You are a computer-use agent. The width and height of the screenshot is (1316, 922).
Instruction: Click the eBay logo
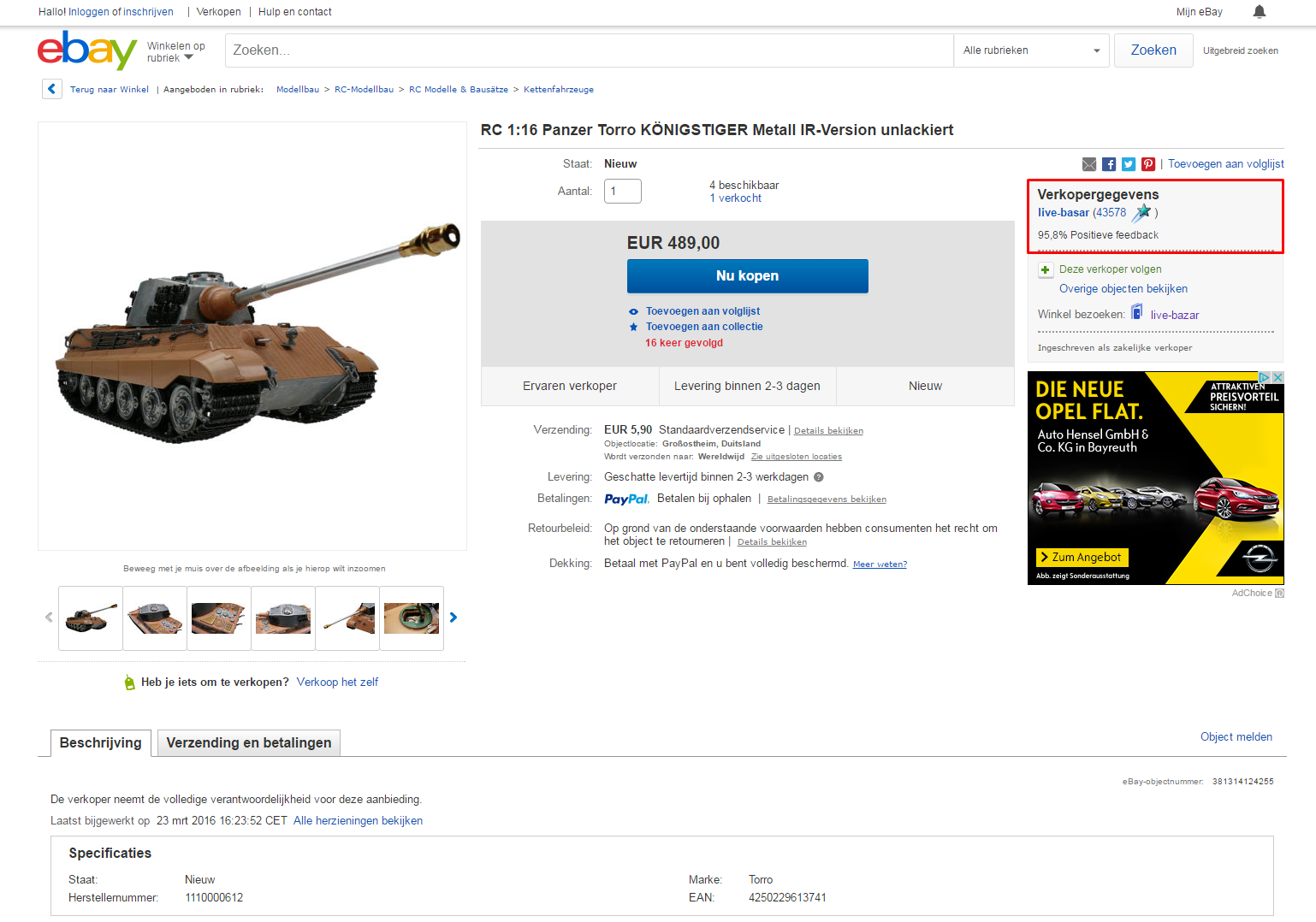86,50
